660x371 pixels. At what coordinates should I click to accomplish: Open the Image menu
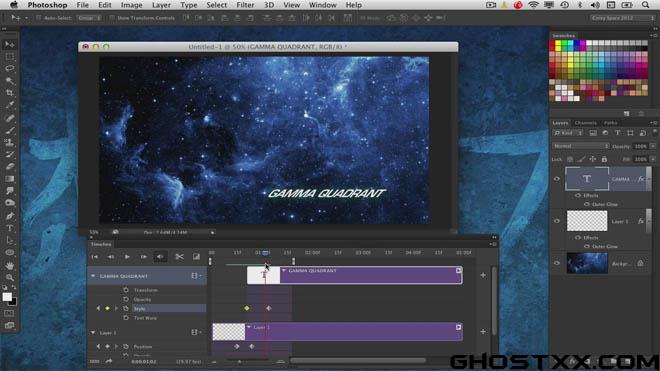point(131,5)
